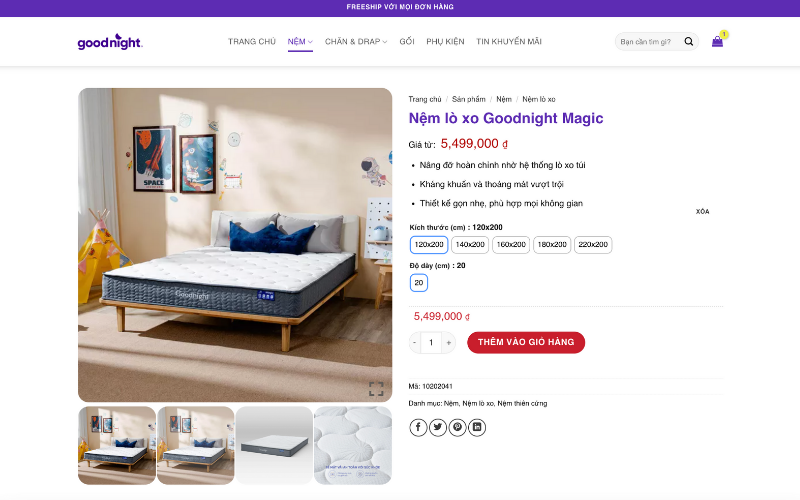Select size 140x200
Screen dimensions: 800x500
tap(470, 245)
